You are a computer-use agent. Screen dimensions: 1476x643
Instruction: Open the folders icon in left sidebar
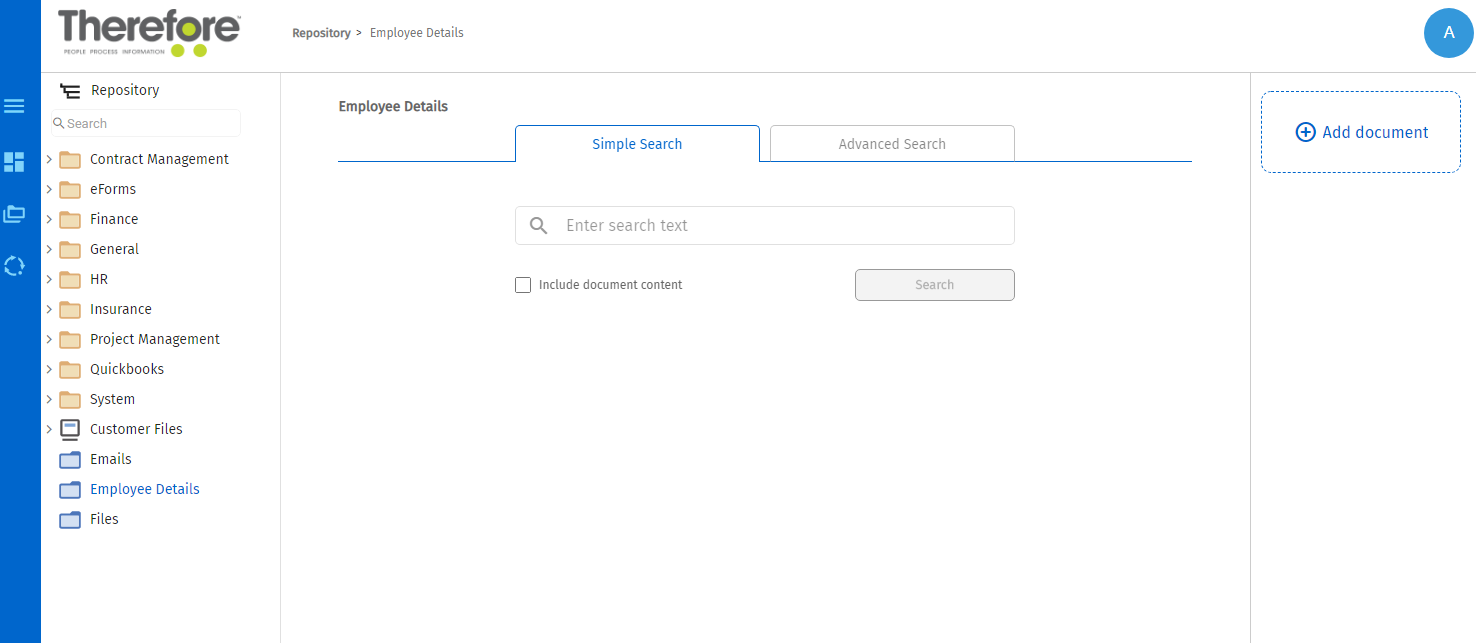click(14, 214)
